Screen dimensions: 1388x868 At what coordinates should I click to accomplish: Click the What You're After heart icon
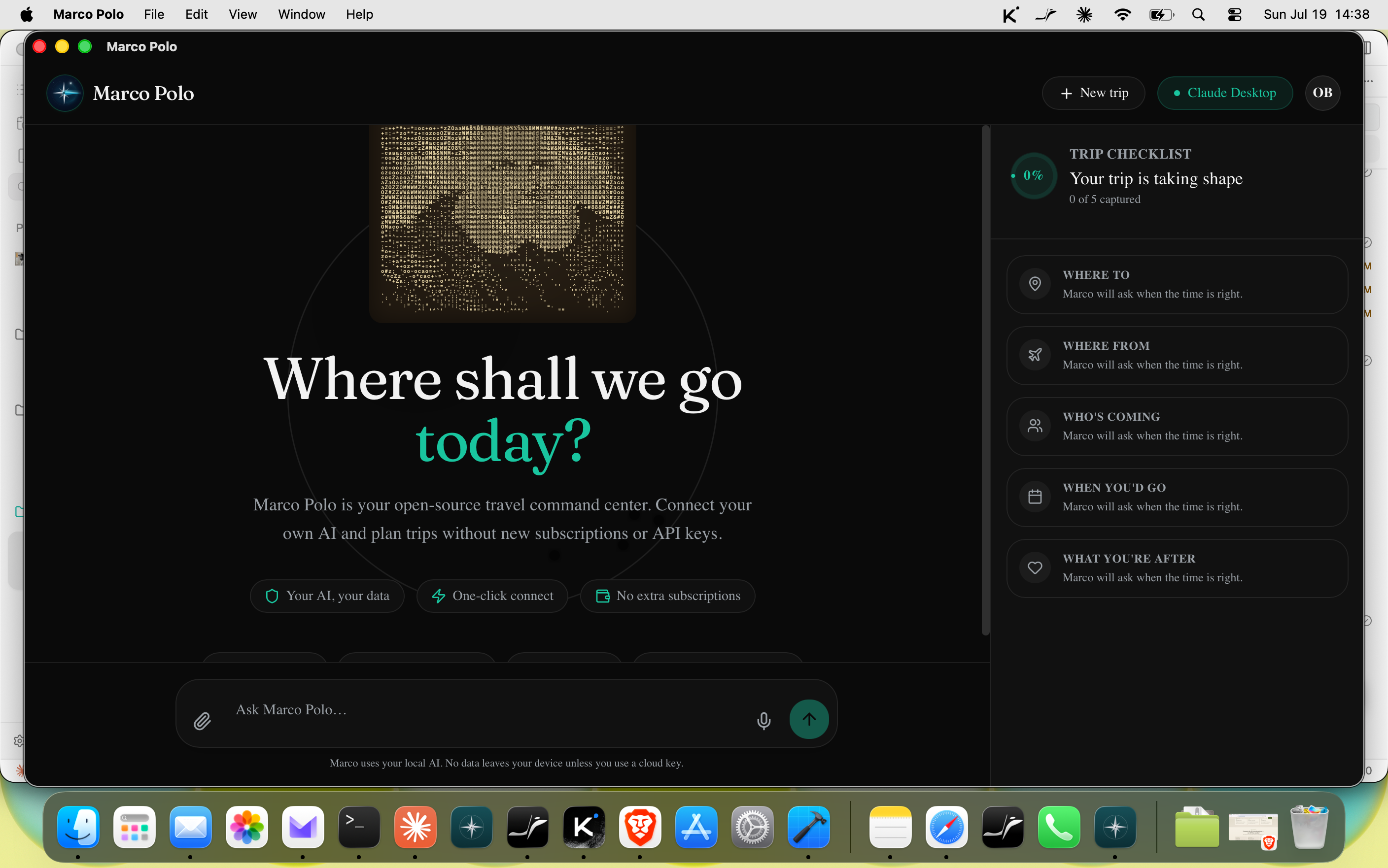(1035, 568)
